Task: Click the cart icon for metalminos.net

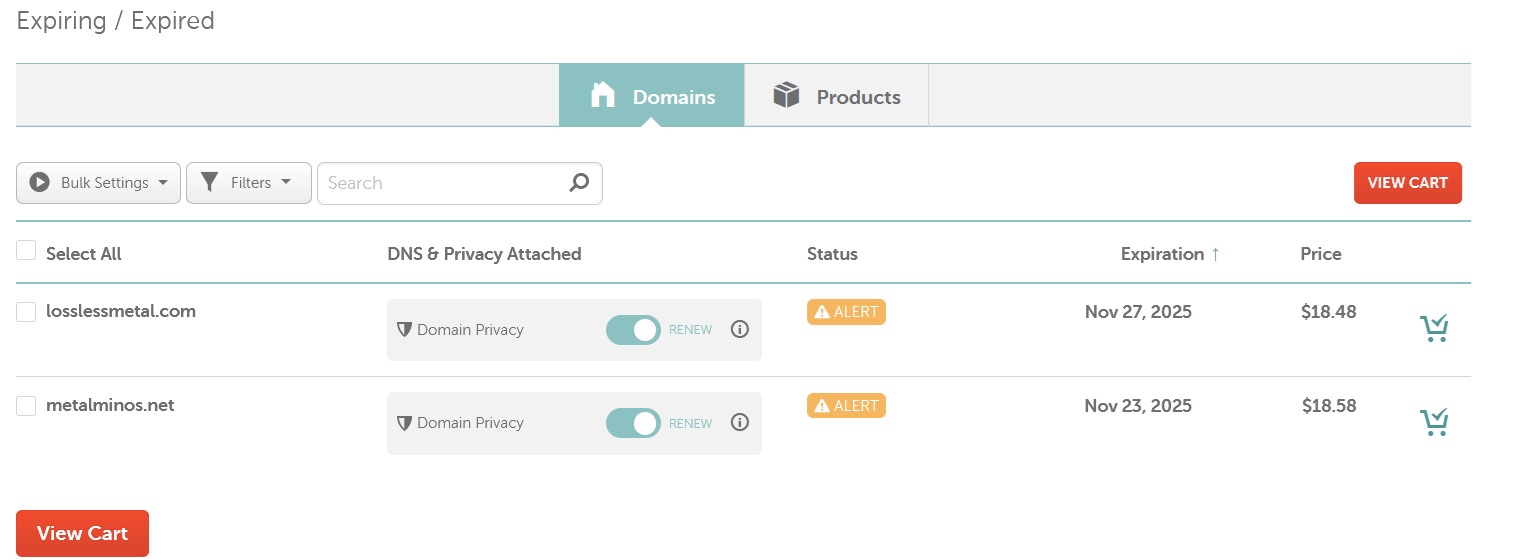Action: [1434, 423]
